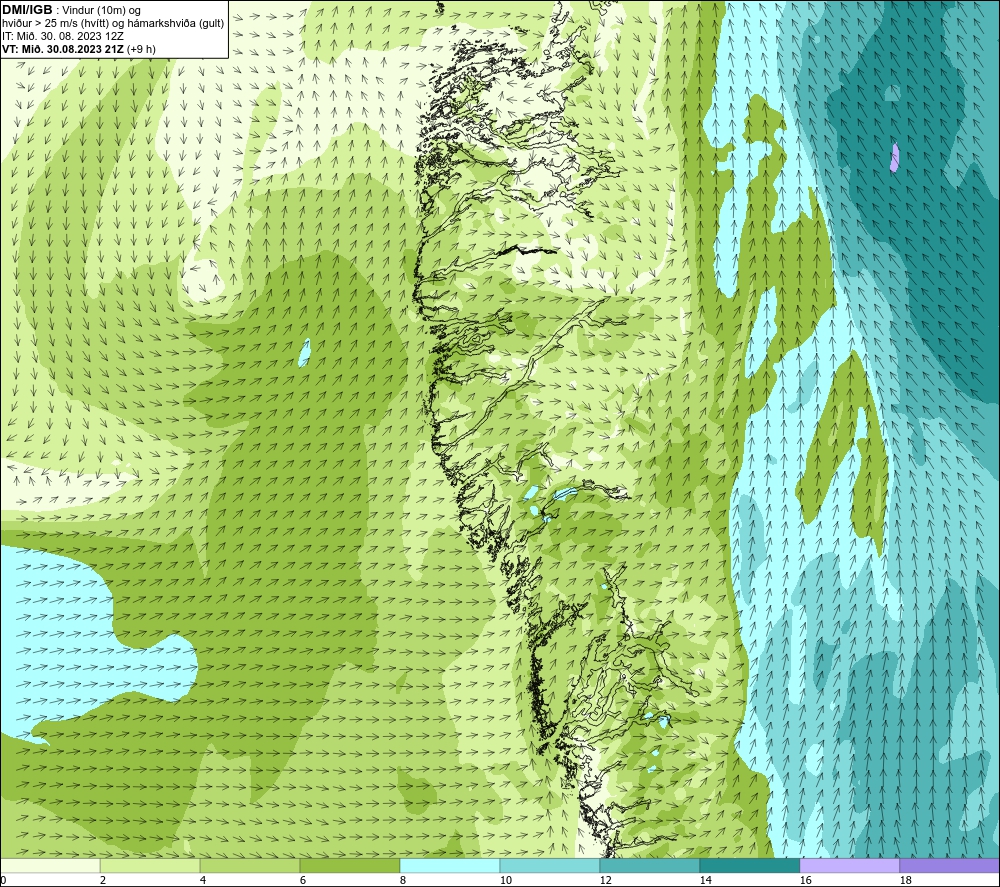The height and width of the screenshot is (887, 1000).
Task: Click the legend scale label "12"
Action: click(x=605, y=881)
